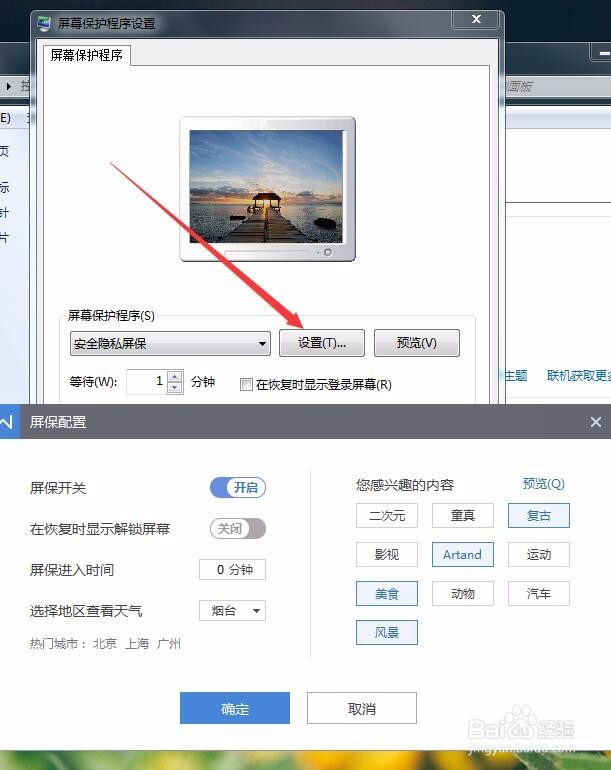Screen dimensions: 611x770
Task: Increase wait minutes with up stepper arrow
Action: 174,377
